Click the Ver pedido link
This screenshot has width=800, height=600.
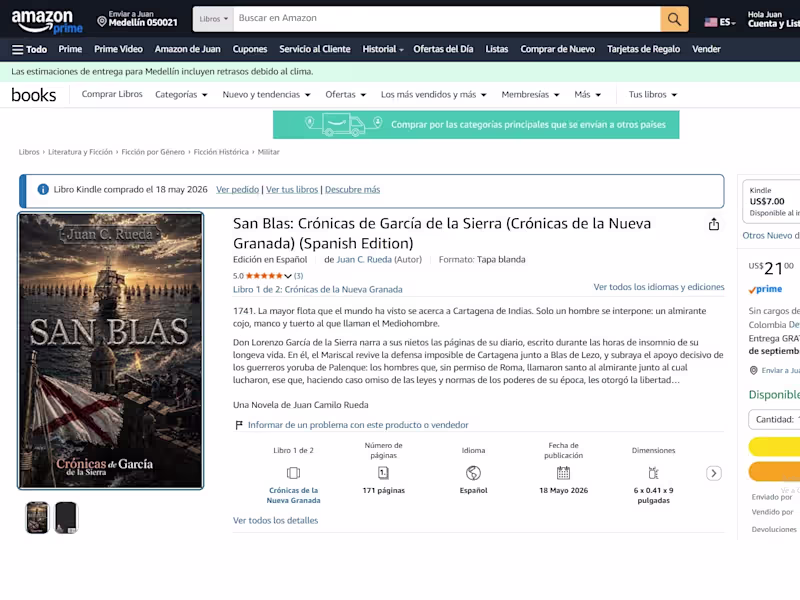click(x=237, y=190)
